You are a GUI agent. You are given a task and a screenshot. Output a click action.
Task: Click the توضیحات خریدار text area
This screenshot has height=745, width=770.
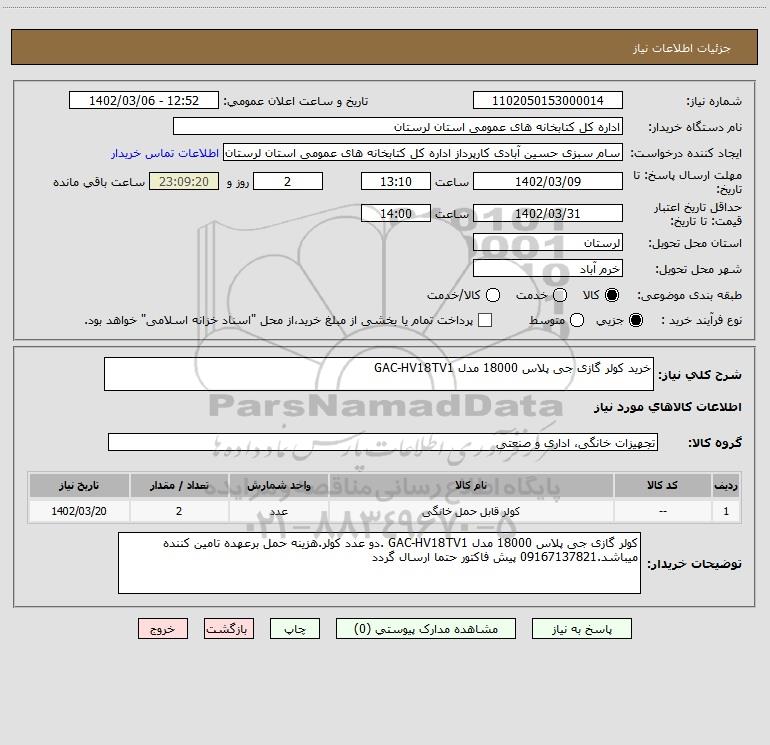tap(379, 563)
